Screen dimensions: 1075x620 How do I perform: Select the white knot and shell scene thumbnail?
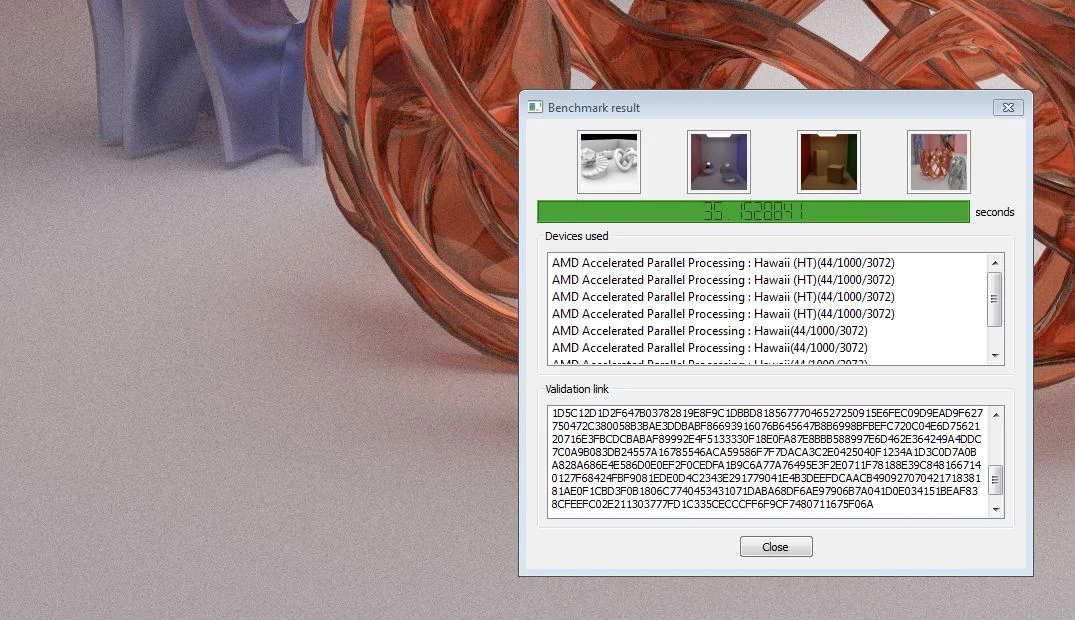(609, 162)
